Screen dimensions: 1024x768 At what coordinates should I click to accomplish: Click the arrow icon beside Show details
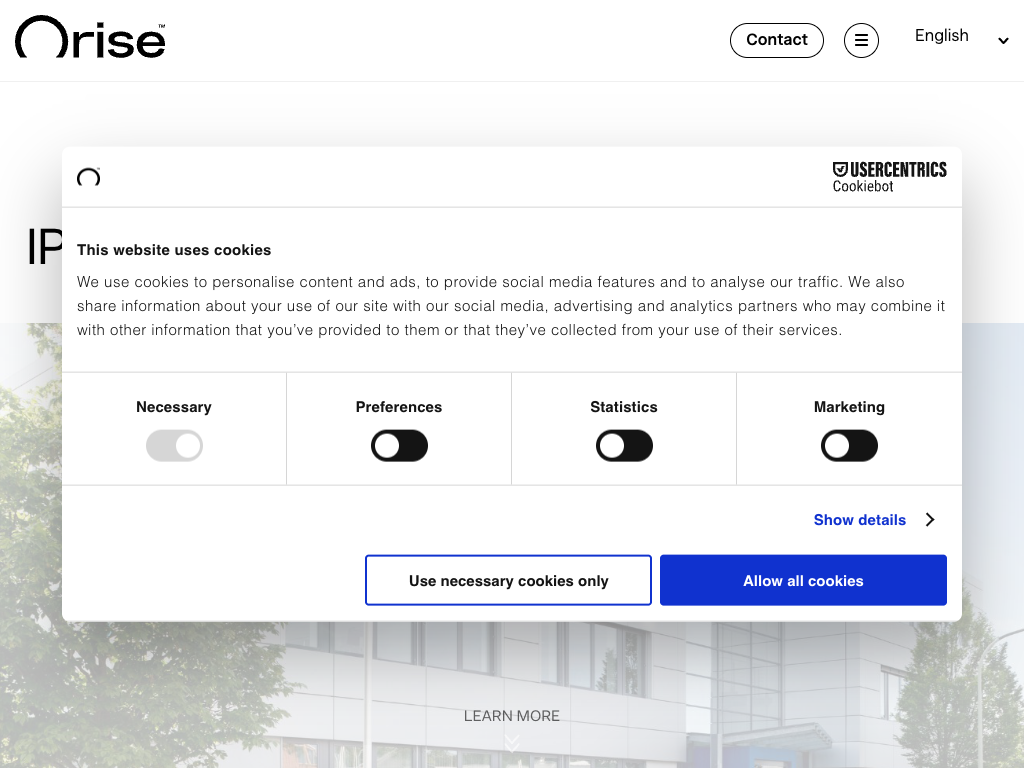pyautogui.click(x=930, y=520)
